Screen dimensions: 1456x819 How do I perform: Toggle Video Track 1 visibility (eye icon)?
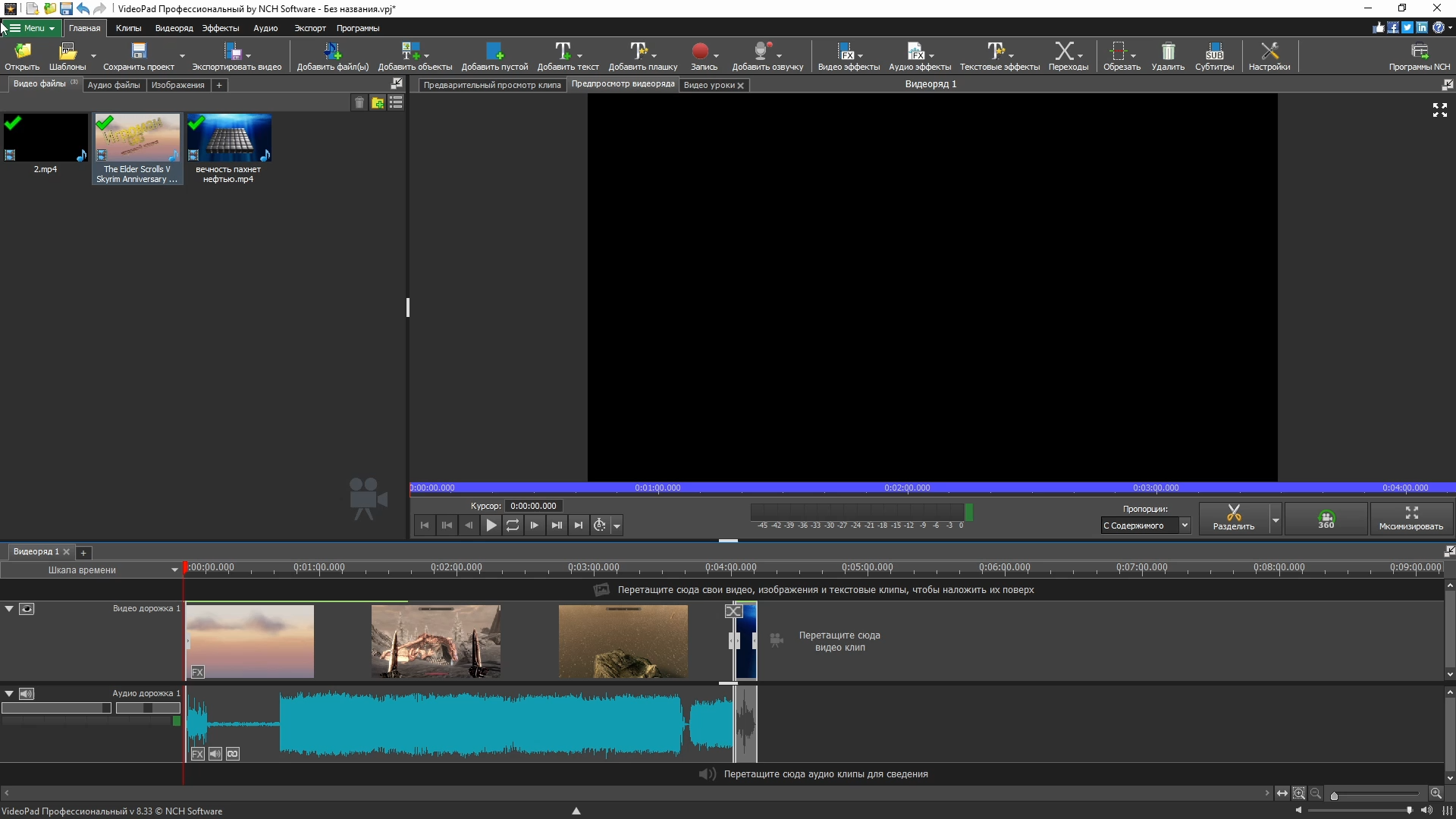[x=27, y=609]
